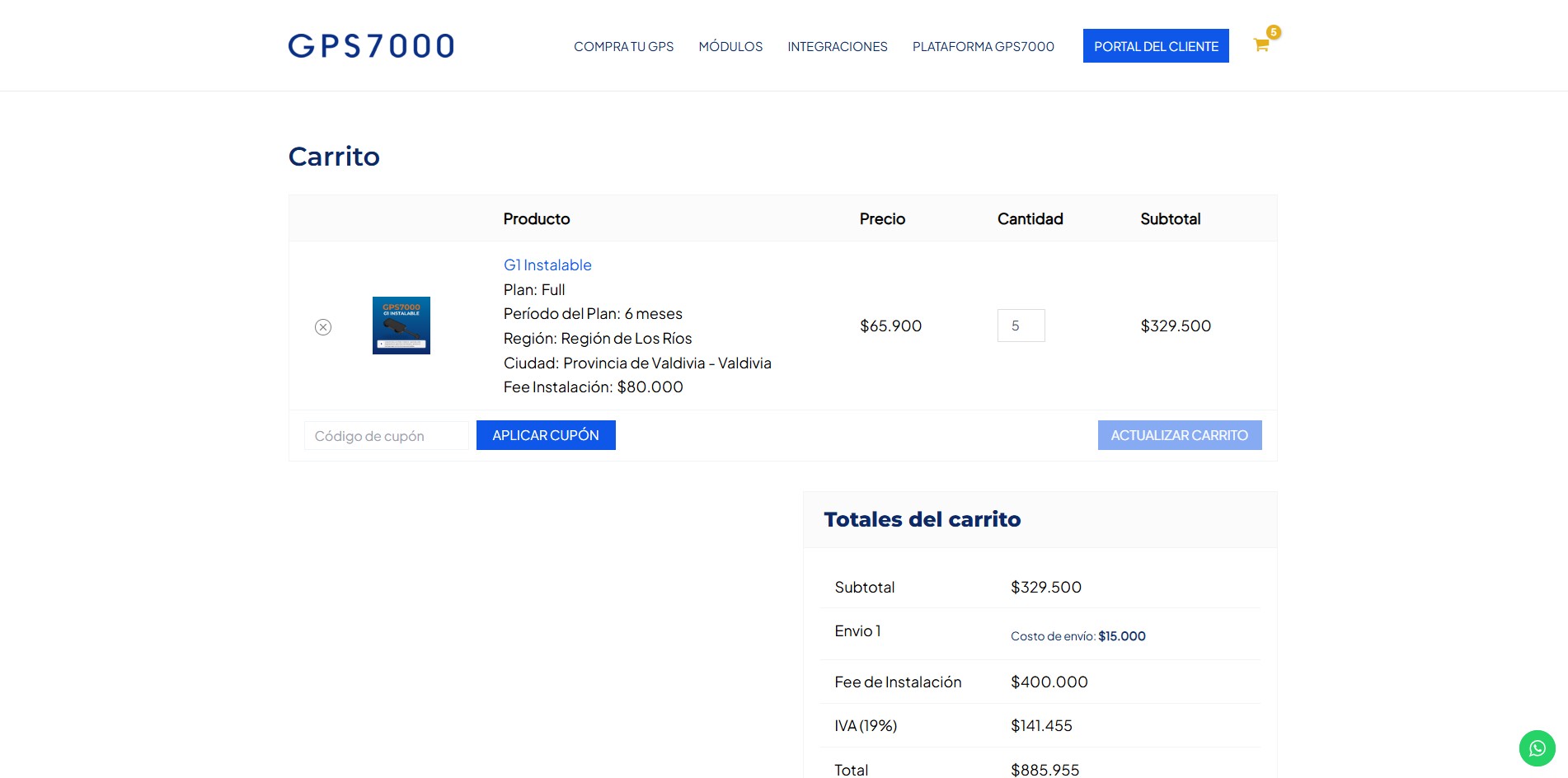
Task: Select Plataforma GPS7000 in the navigation
Action: point(983,47)
